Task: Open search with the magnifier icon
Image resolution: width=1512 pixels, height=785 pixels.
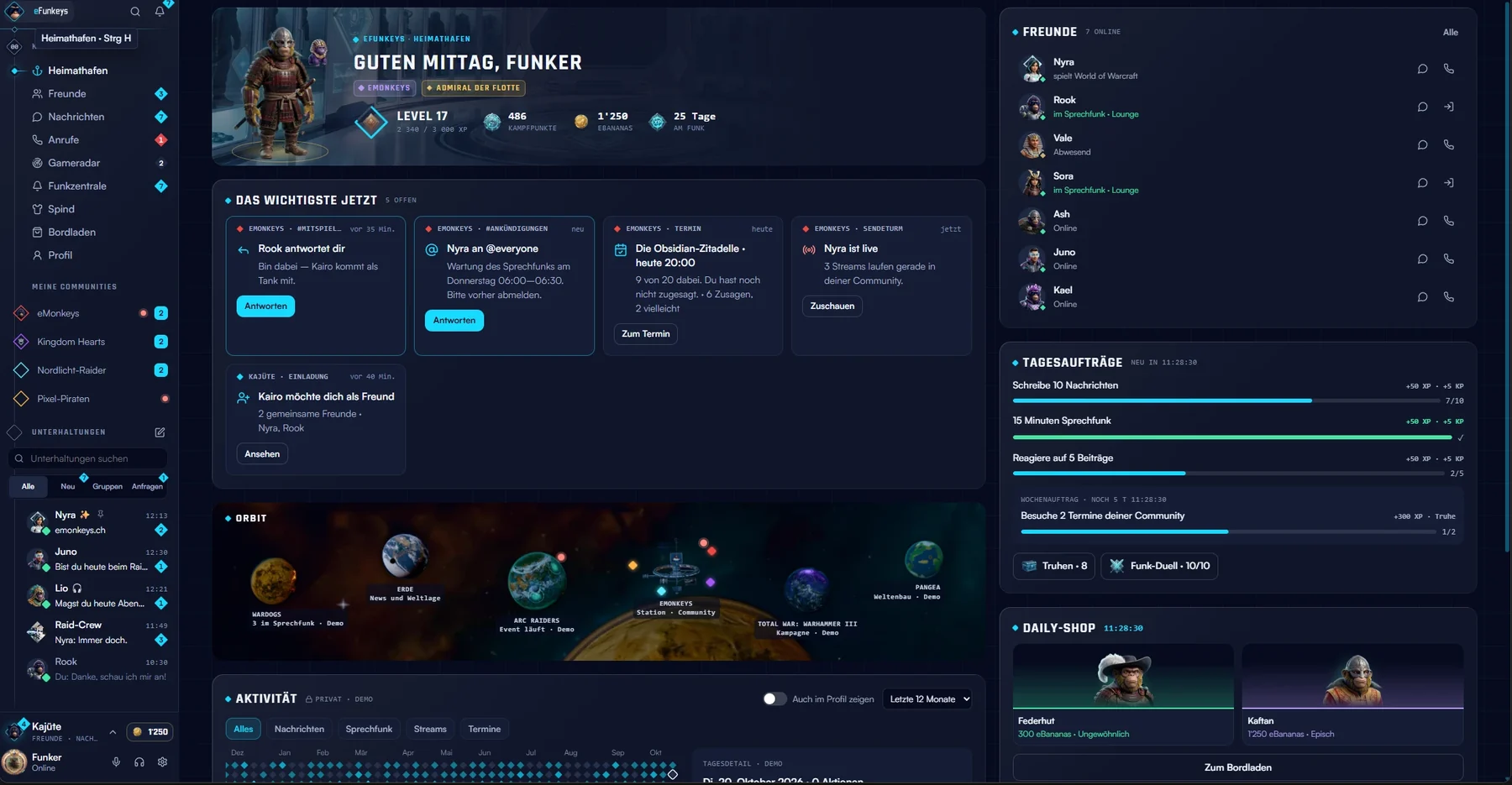Action: click(x=135, y=12)
